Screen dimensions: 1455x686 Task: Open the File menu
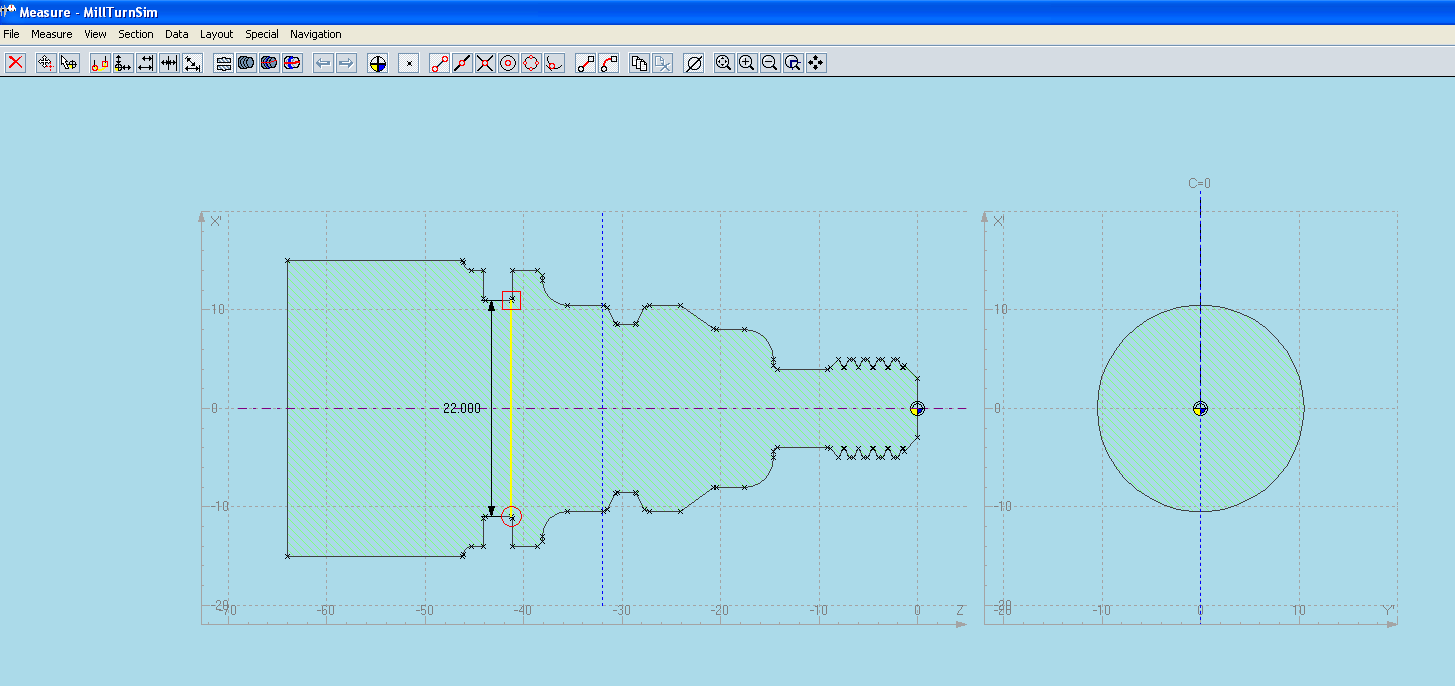11,34
